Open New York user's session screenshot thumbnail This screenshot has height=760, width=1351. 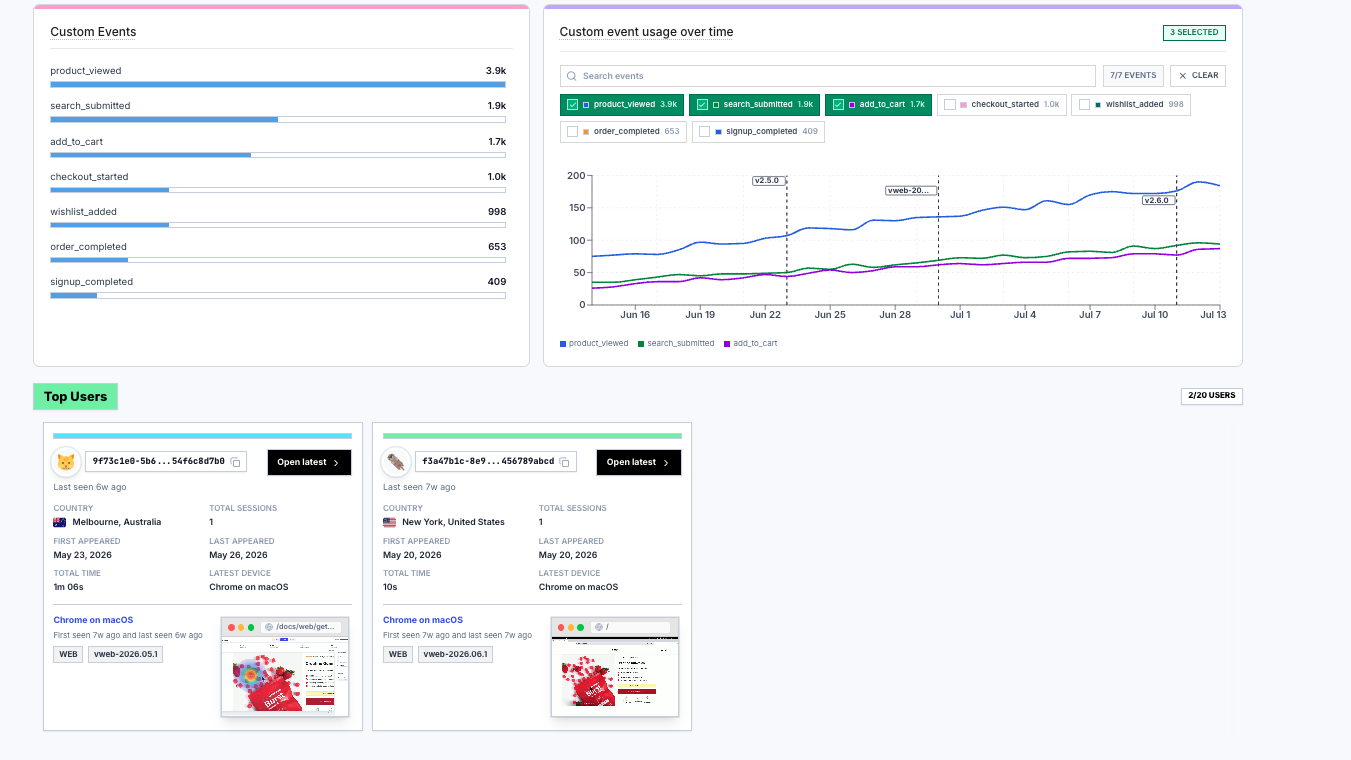pos(615,666)
